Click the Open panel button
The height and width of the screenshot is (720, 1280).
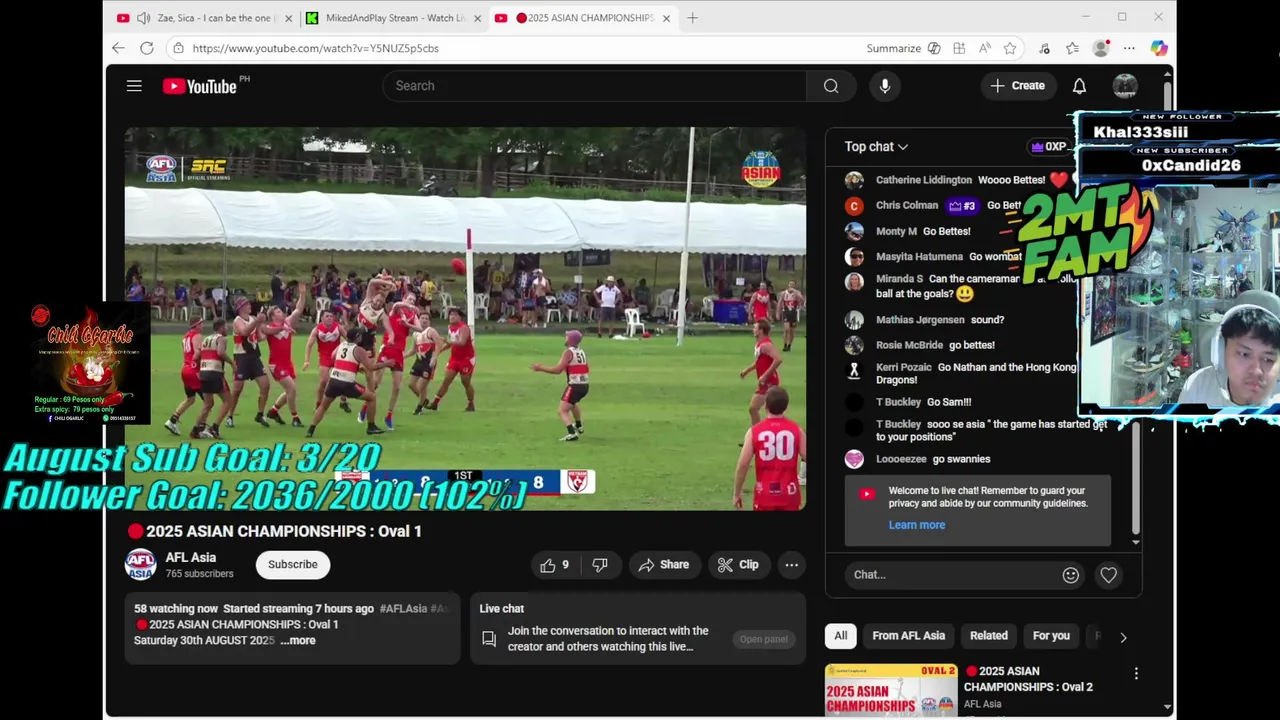tap(764, 639)
